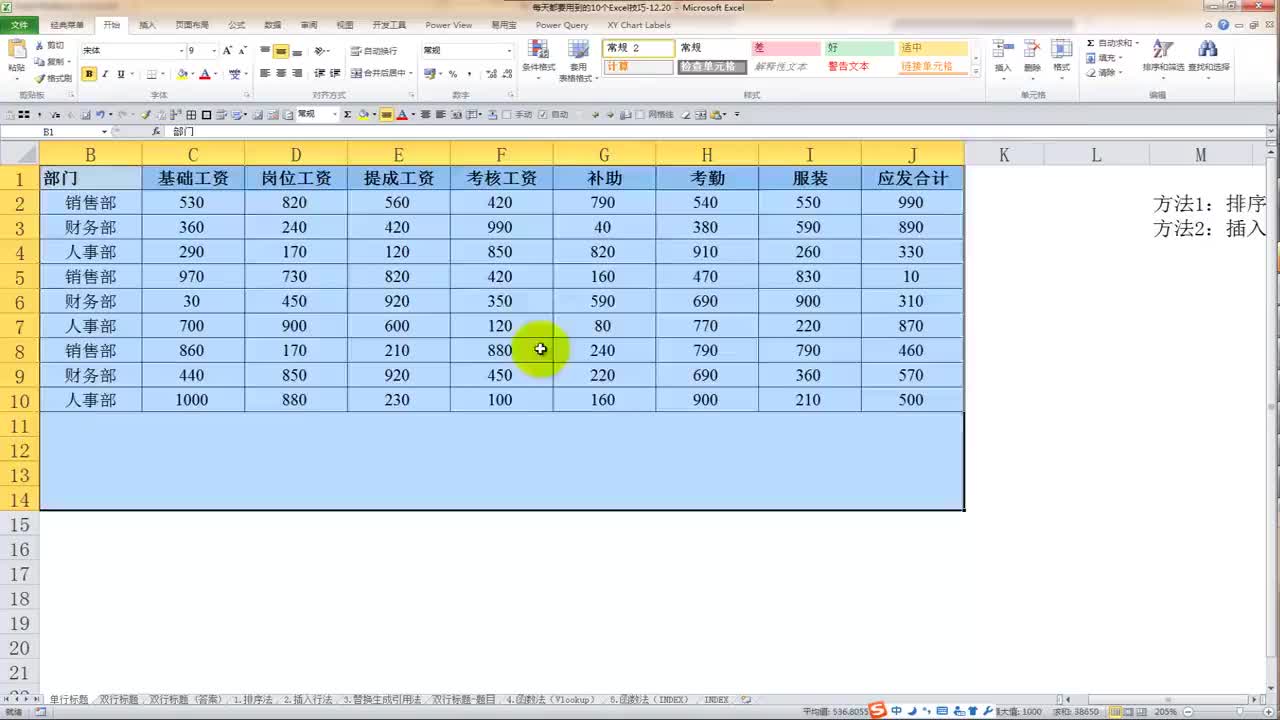This screenshot has width=1280, height=720.
Task: Apply the 链接单元格 cell style
Action: tap(931, 67)
